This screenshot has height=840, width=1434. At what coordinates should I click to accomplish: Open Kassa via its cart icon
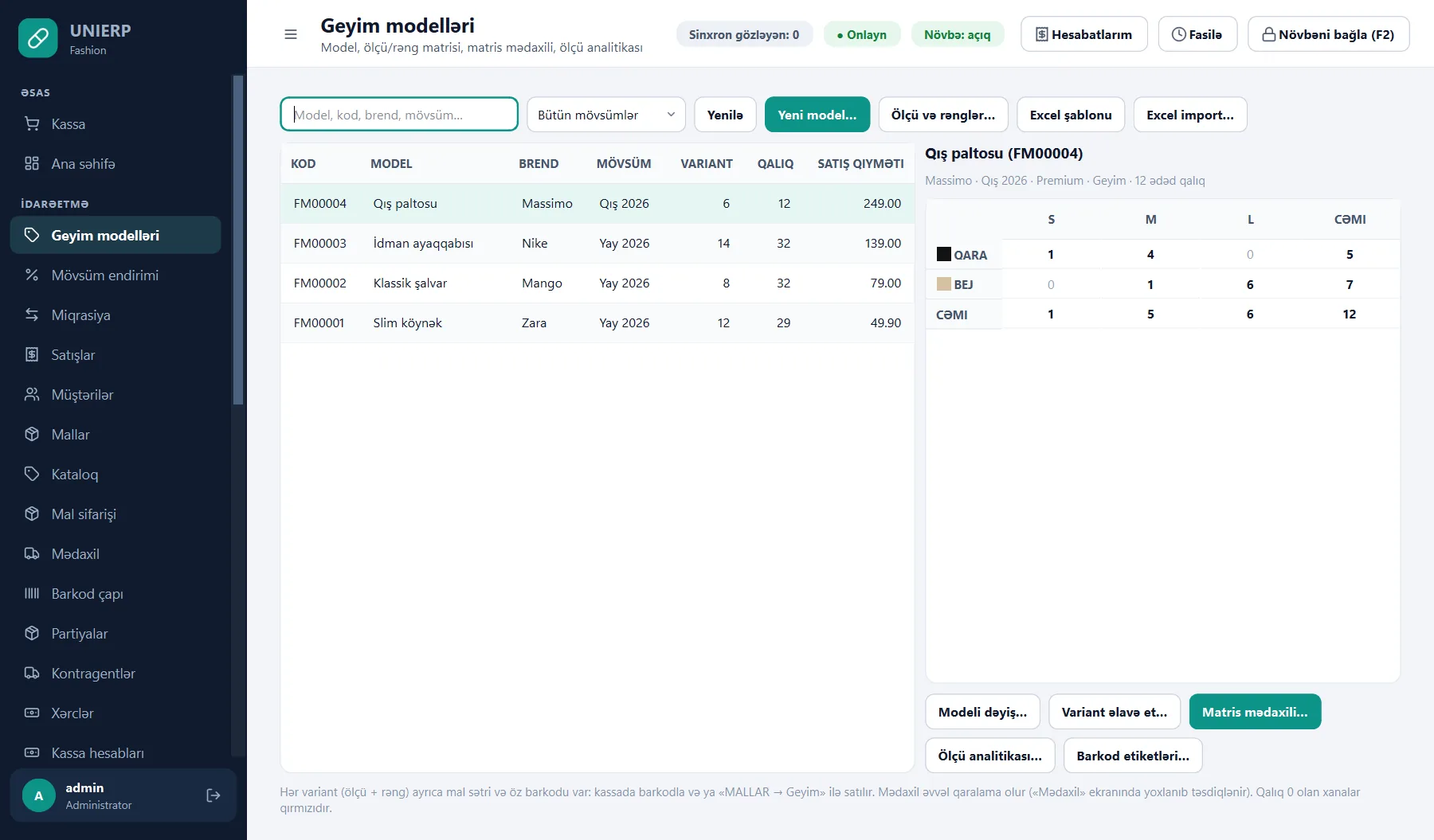32,123
